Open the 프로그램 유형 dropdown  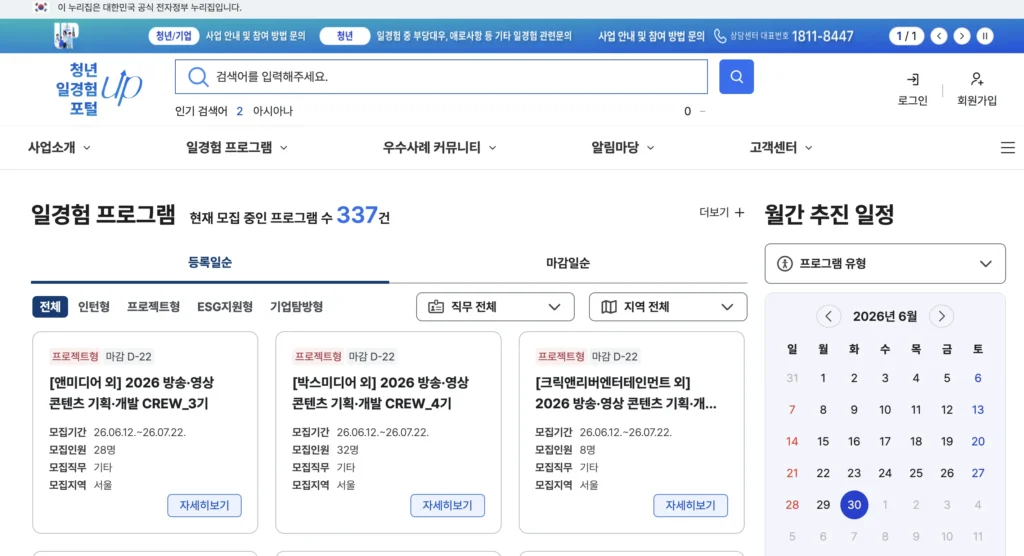(885, 264)
